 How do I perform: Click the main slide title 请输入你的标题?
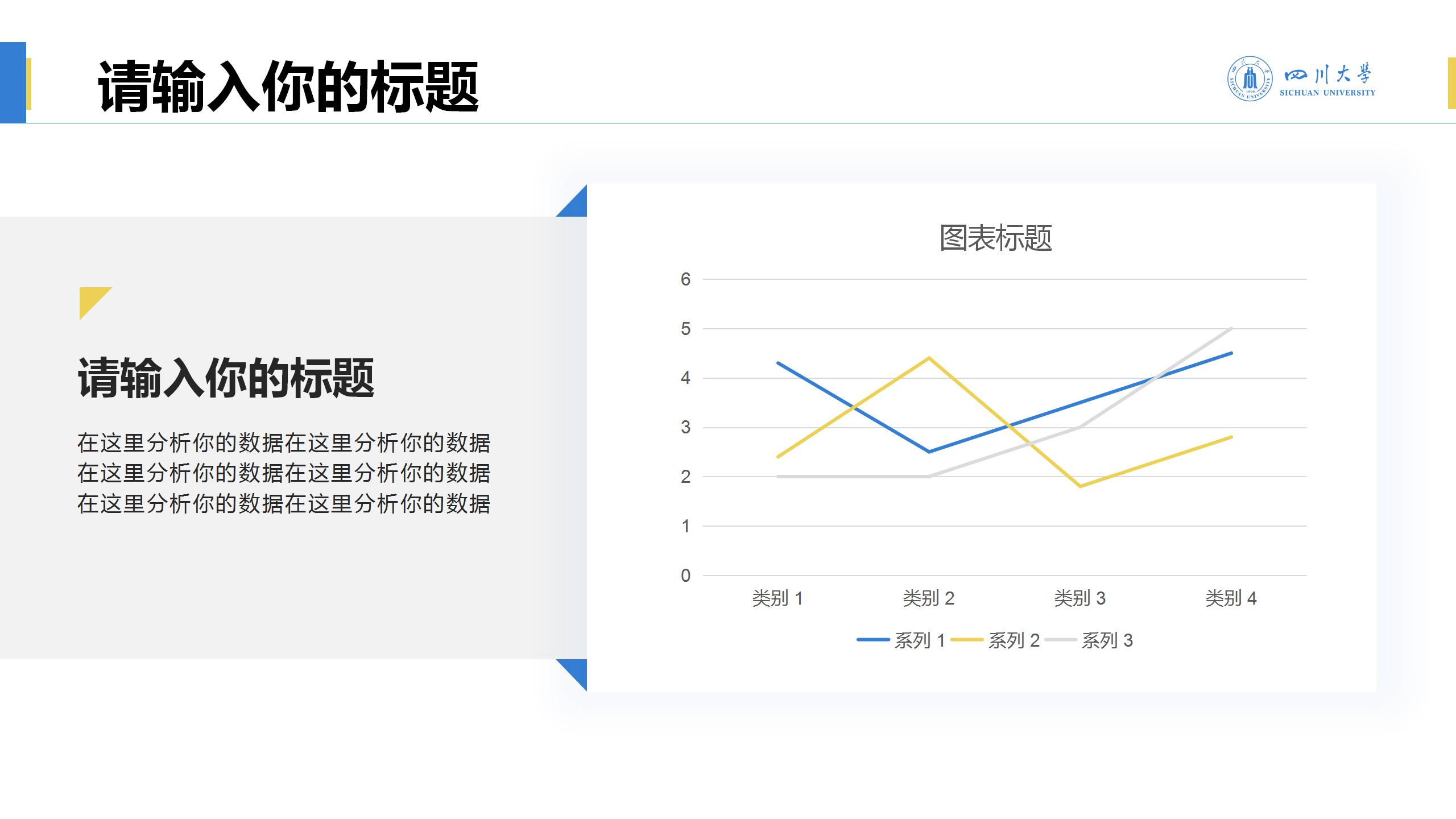(291, 85)
